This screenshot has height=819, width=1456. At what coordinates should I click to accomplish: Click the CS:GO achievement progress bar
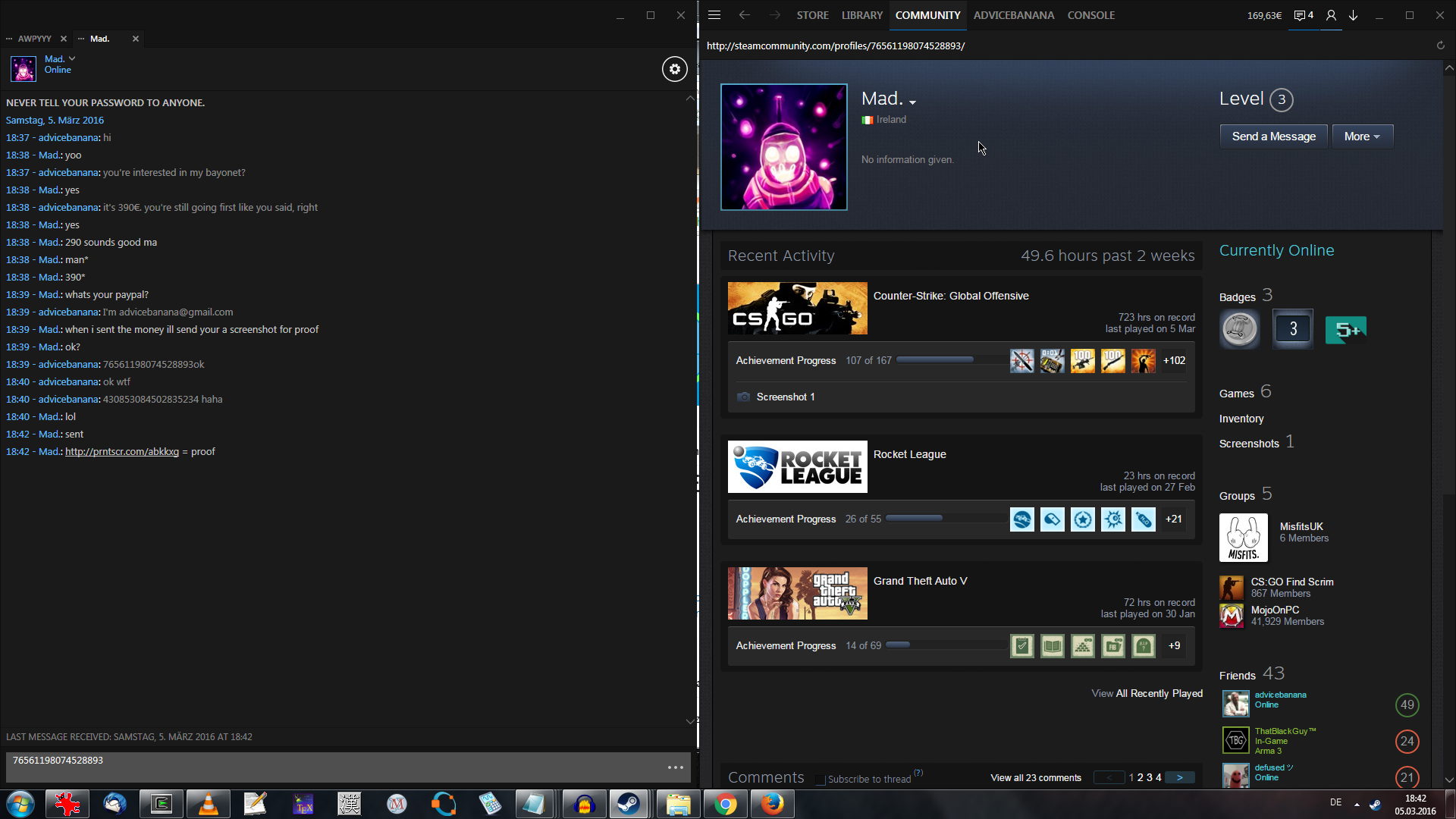click(x=951, y=360)
